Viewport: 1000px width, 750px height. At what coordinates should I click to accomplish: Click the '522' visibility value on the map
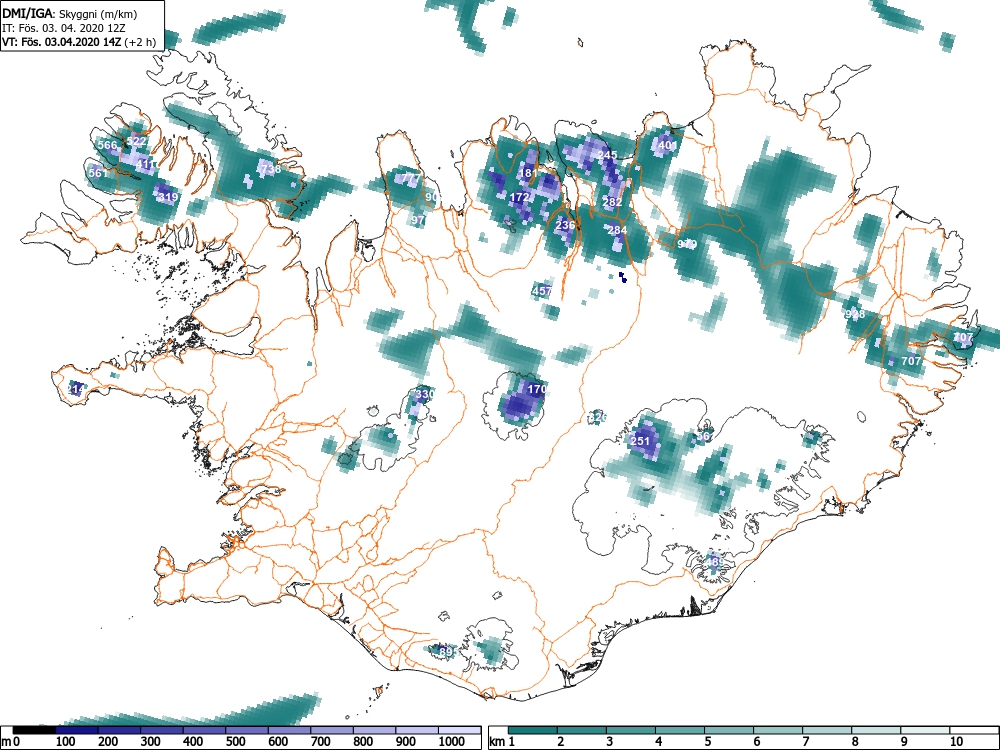coord(136,141)
